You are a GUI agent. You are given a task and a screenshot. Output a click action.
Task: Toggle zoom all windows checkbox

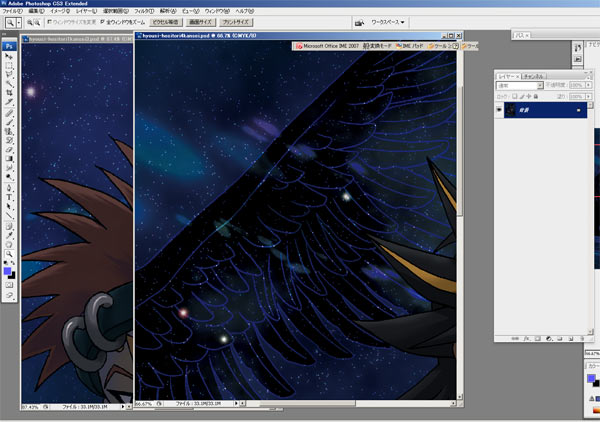[103, 22]
